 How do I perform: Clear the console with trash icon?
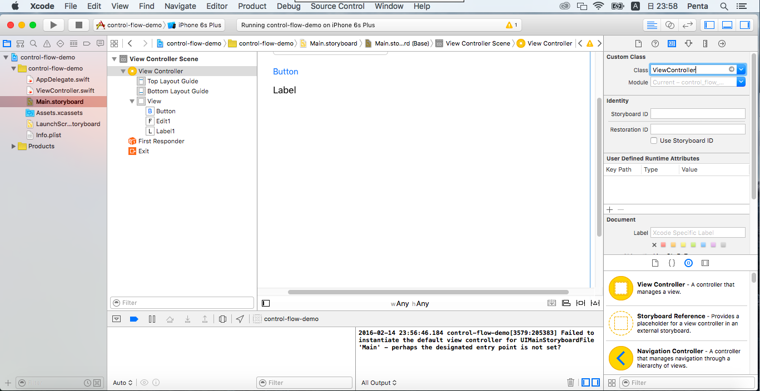pos(570,382)
